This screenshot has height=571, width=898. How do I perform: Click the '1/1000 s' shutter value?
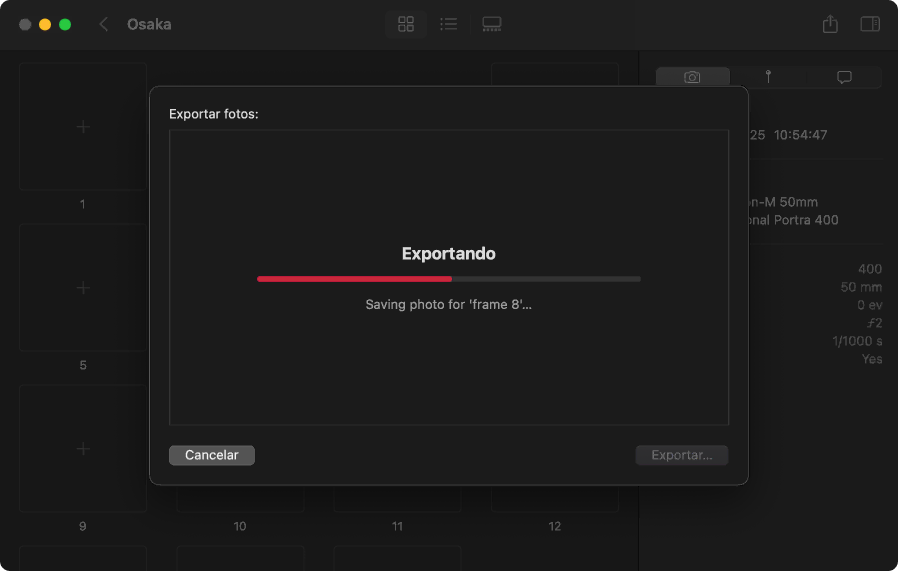(857, 341)
